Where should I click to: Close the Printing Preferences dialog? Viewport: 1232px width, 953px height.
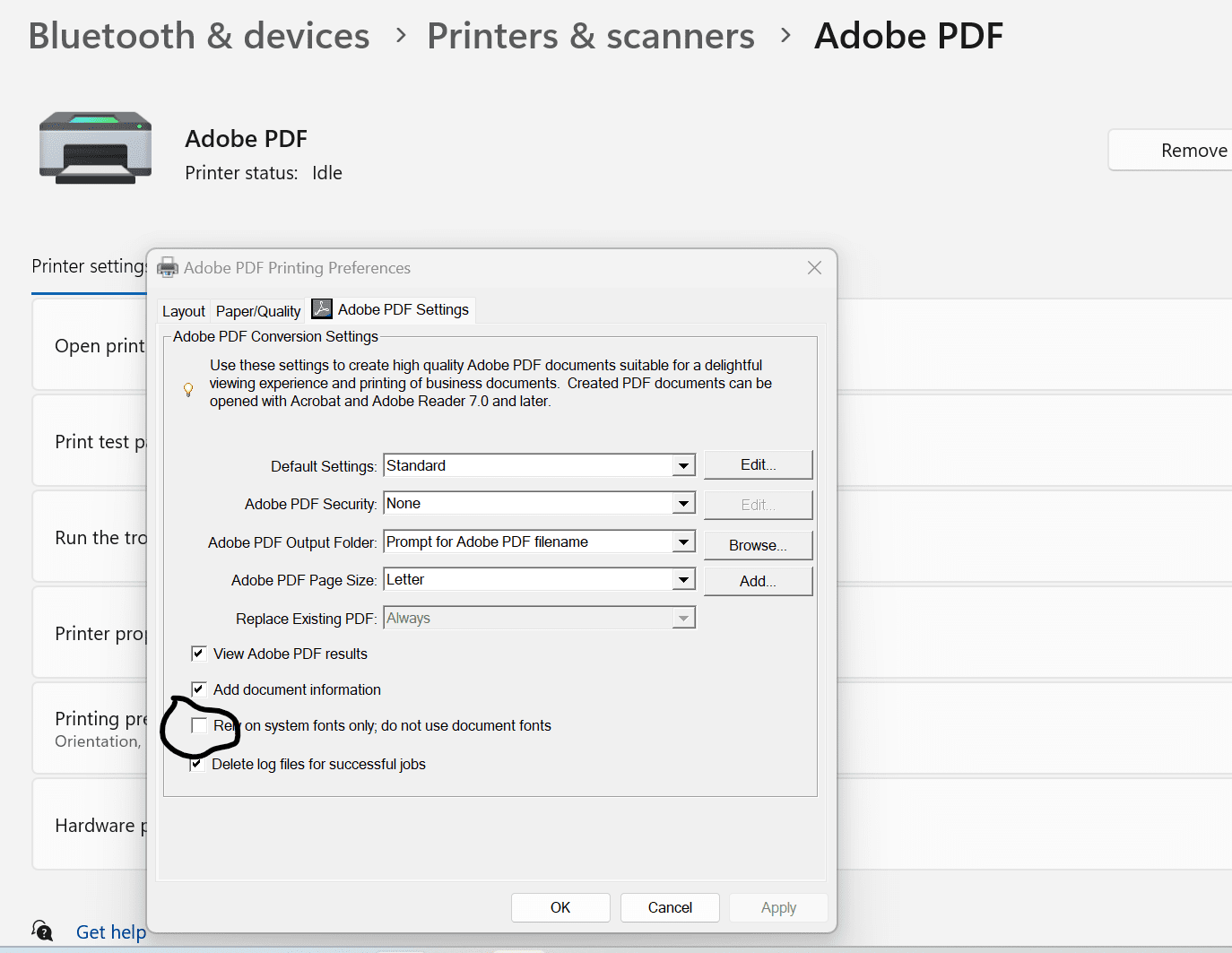point(814,268)
